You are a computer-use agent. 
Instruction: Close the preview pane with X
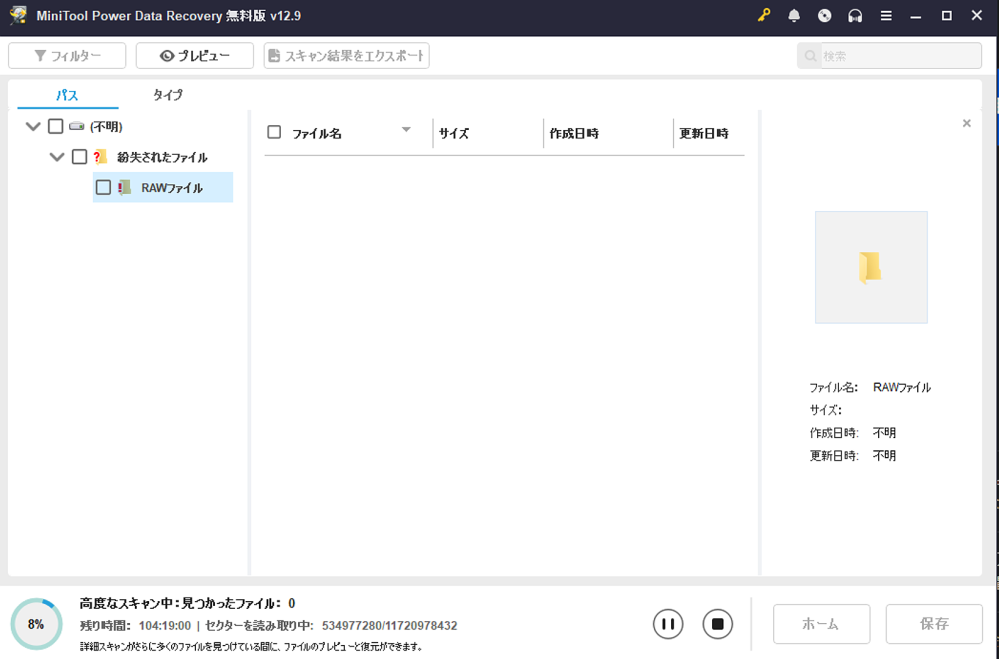[x=967, y=124]
